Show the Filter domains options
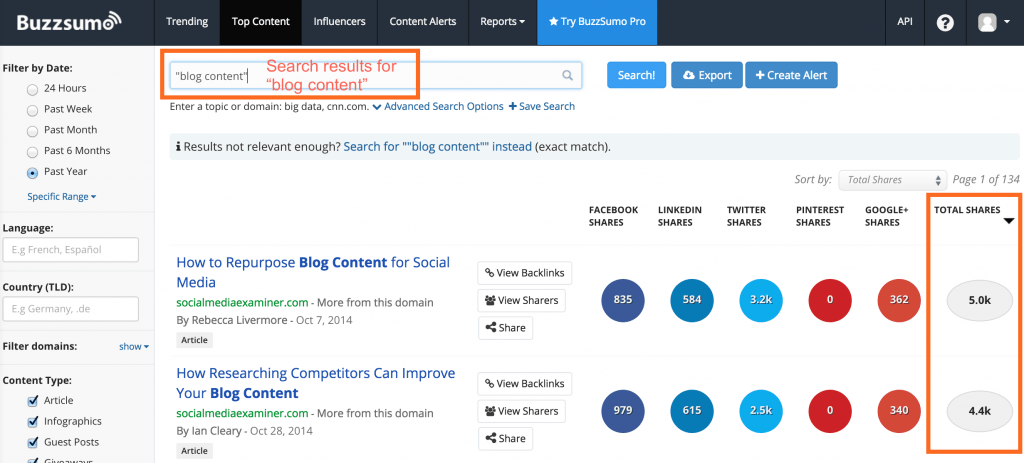The height and width of the screenshot is (463, 1024). (134, 347)
